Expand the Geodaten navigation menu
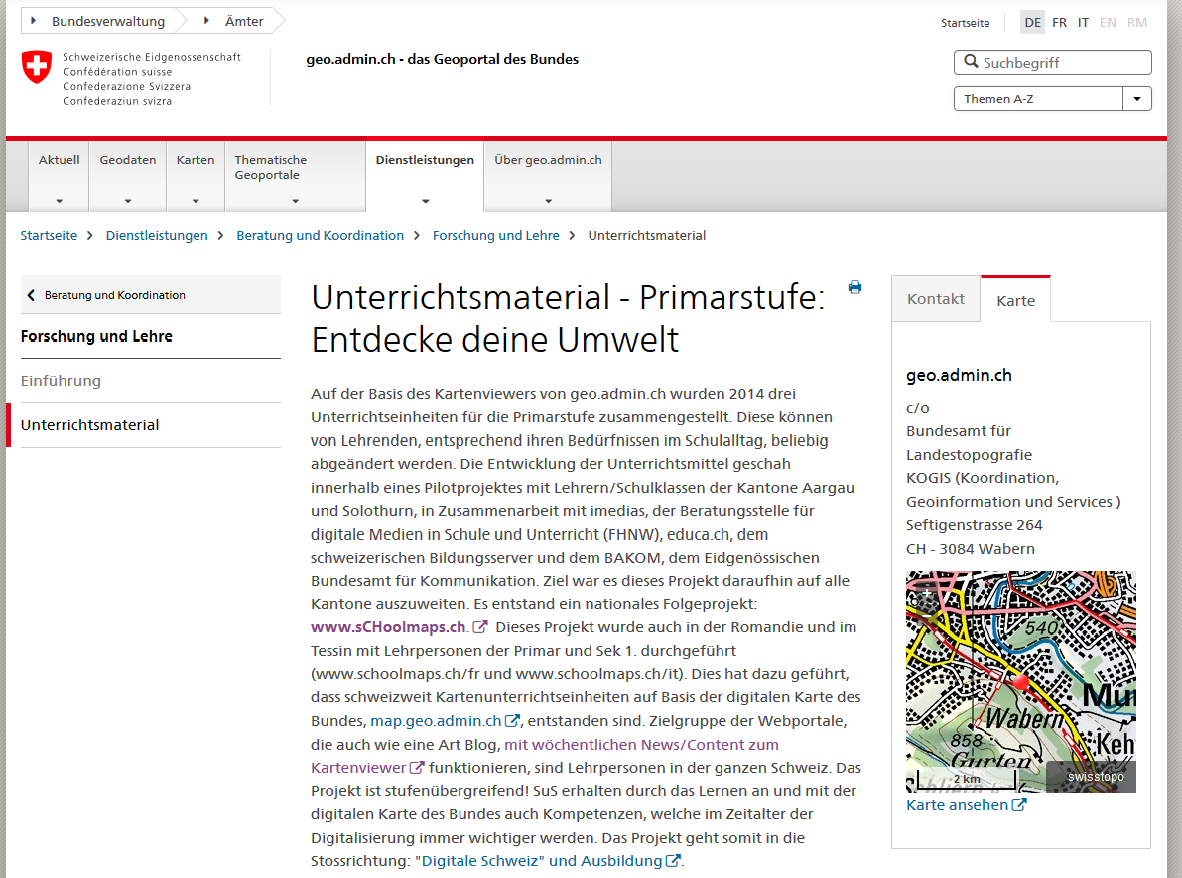This screenshot has width=1182, height=878. (x=128, y=178)
